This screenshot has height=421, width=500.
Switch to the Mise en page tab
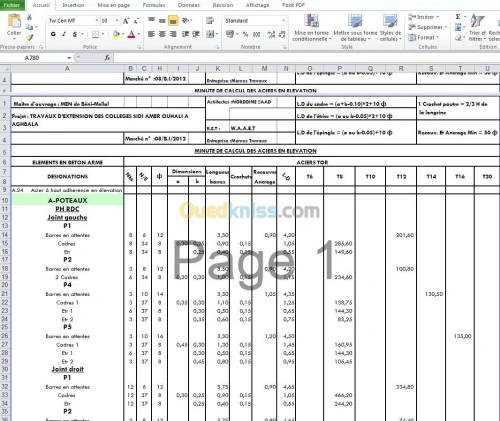point(114,5)
